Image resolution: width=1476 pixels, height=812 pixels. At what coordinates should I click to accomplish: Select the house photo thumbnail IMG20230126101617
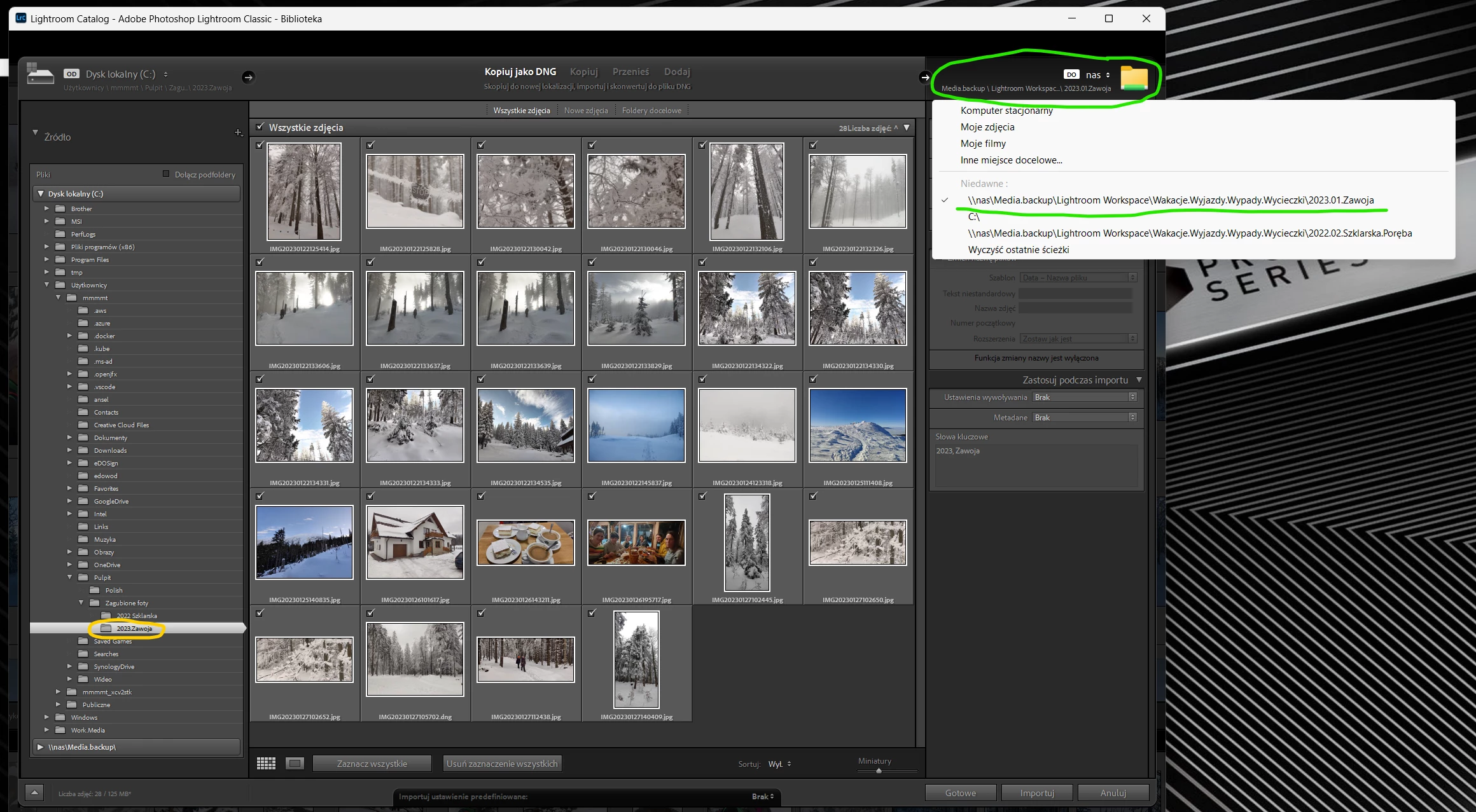(415, 542)
